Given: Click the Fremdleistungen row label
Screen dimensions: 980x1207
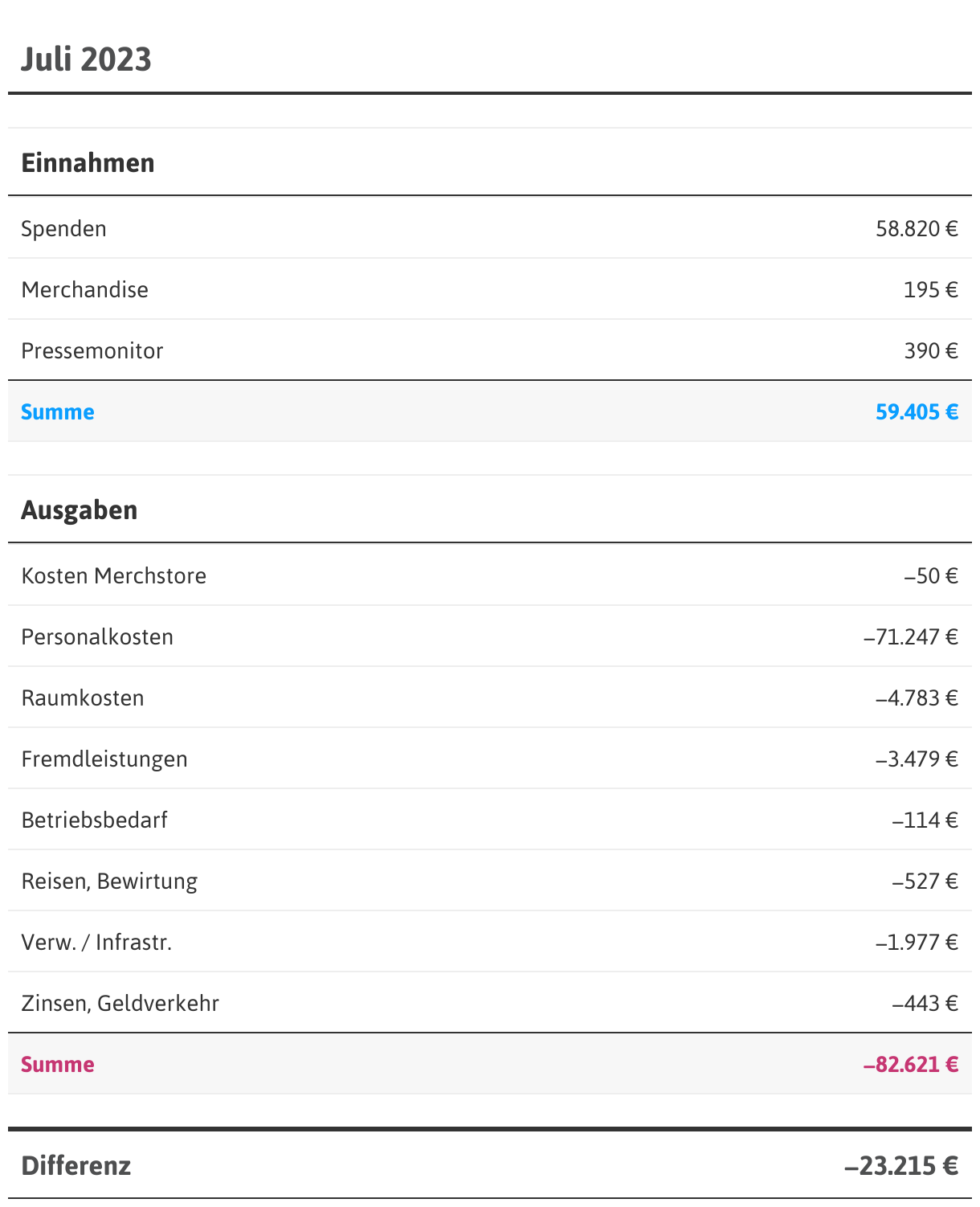Looking at the screenshot, I should [x=104, y=759].
